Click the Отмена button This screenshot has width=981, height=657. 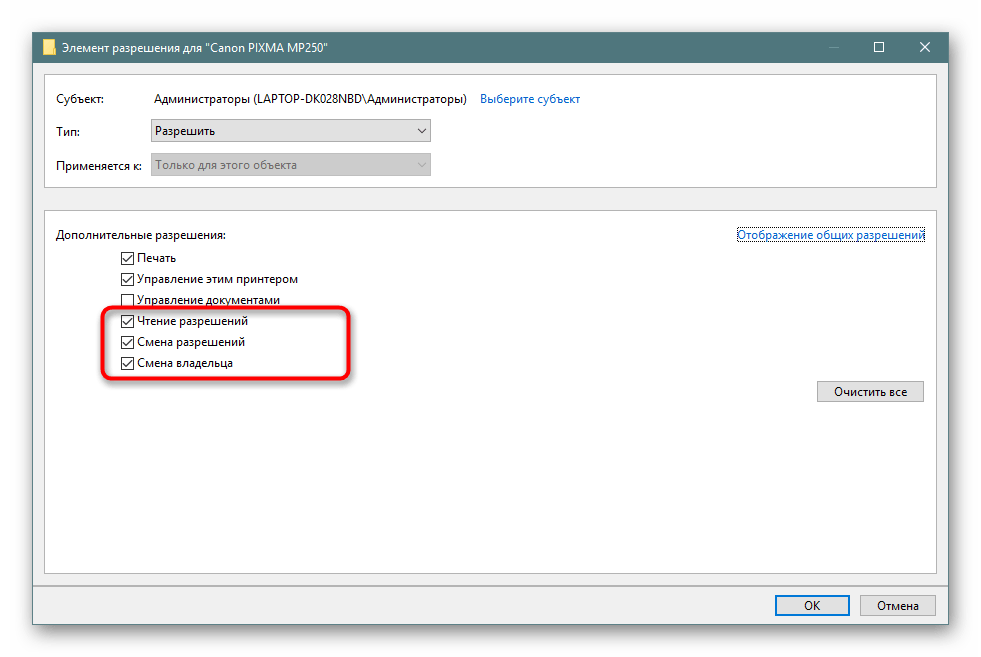[x=898, y=605]
